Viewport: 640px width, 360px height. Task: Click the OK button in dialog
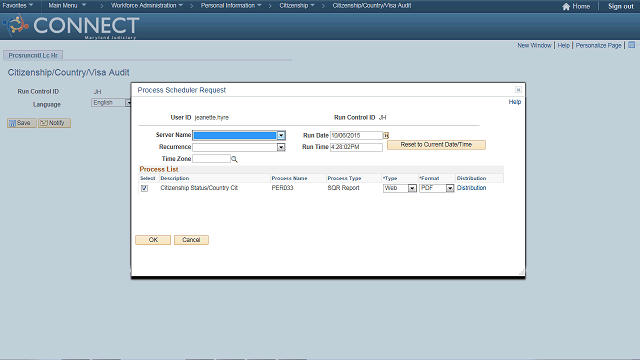tap(153, 240)
